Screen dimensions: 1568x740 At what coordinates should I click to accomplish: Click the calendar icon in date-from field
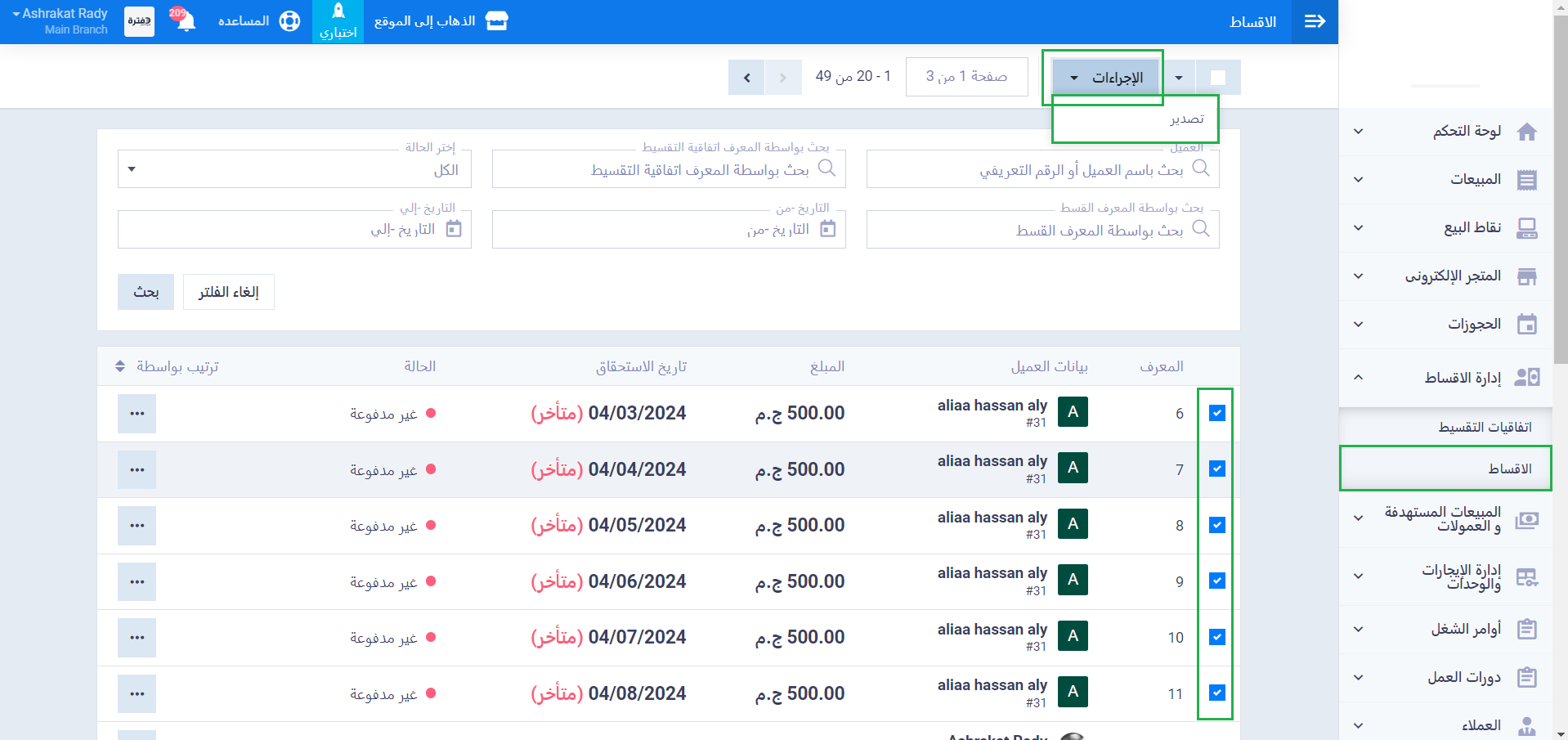point(827,229)
